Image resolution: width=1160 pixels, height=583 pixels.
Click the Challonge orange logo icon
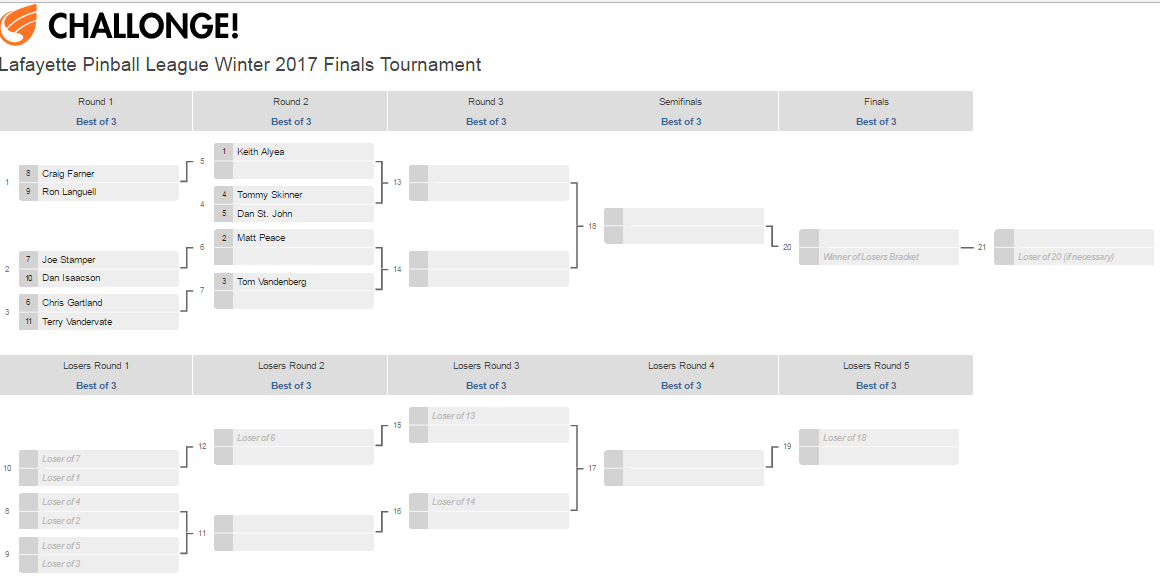click(x=19, y=25)
